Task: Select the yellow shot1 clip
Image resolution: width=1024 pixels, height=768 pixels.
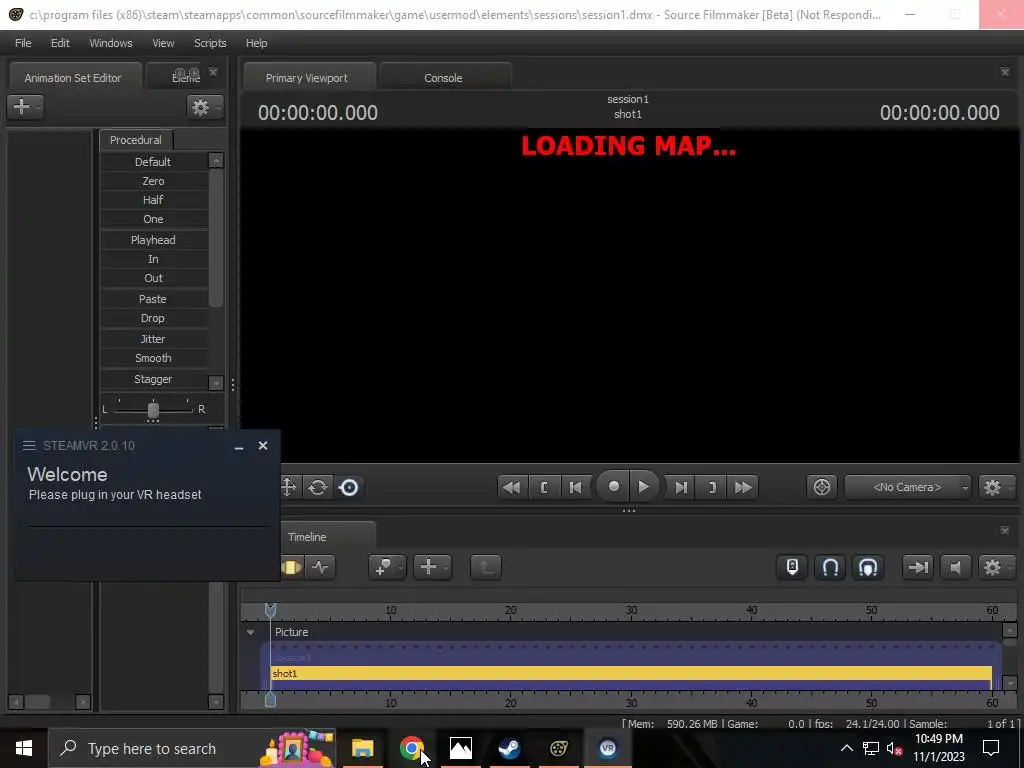Action: tap(631, 673)
